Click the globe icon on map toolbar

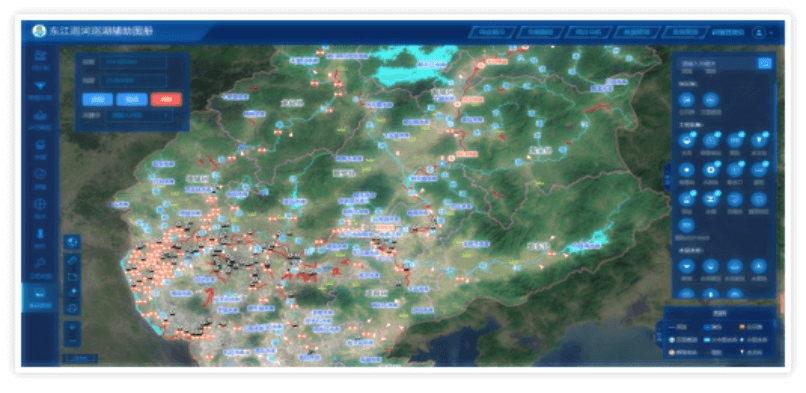[x=72, y=242]
